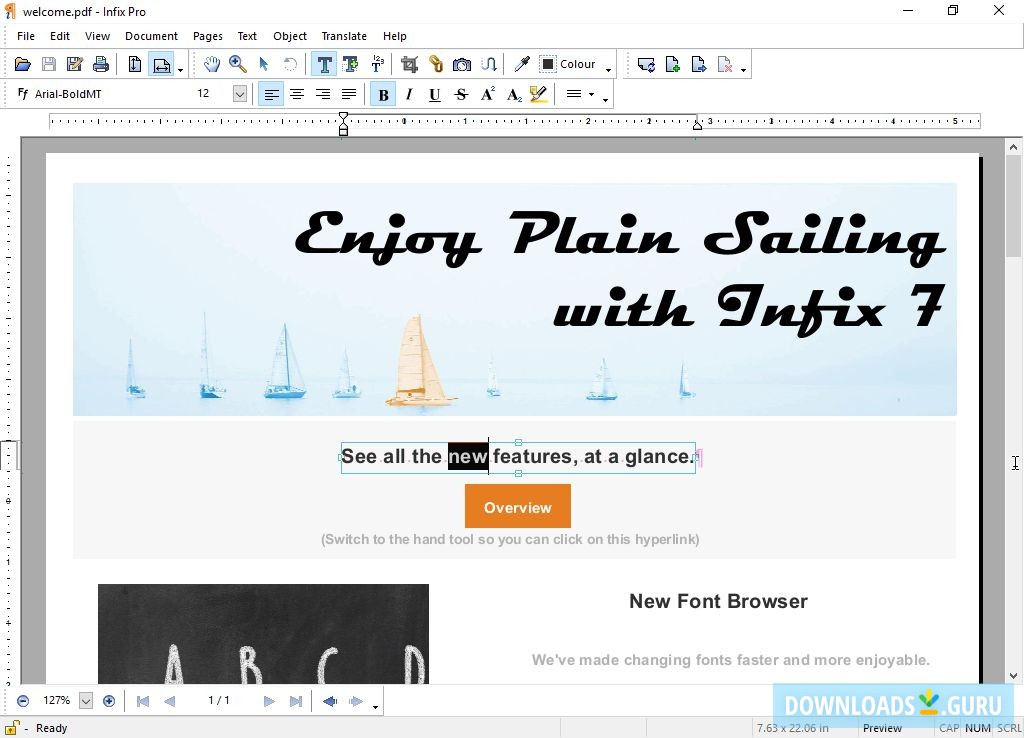Click the vertical scrollbar thumb
1024x738 pixels.
click(1013, 206)
